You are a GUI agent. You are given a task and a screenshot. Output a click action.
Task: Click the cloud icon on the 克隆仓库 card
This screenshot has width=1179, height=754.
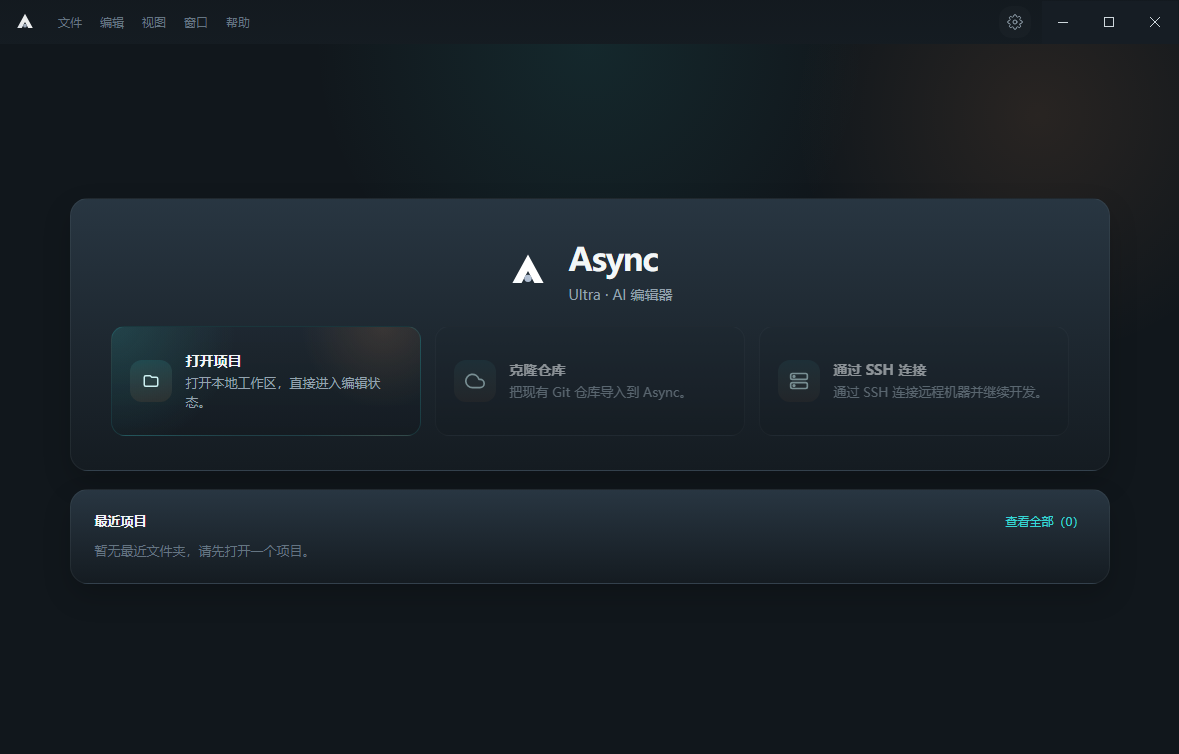(474, 381)
